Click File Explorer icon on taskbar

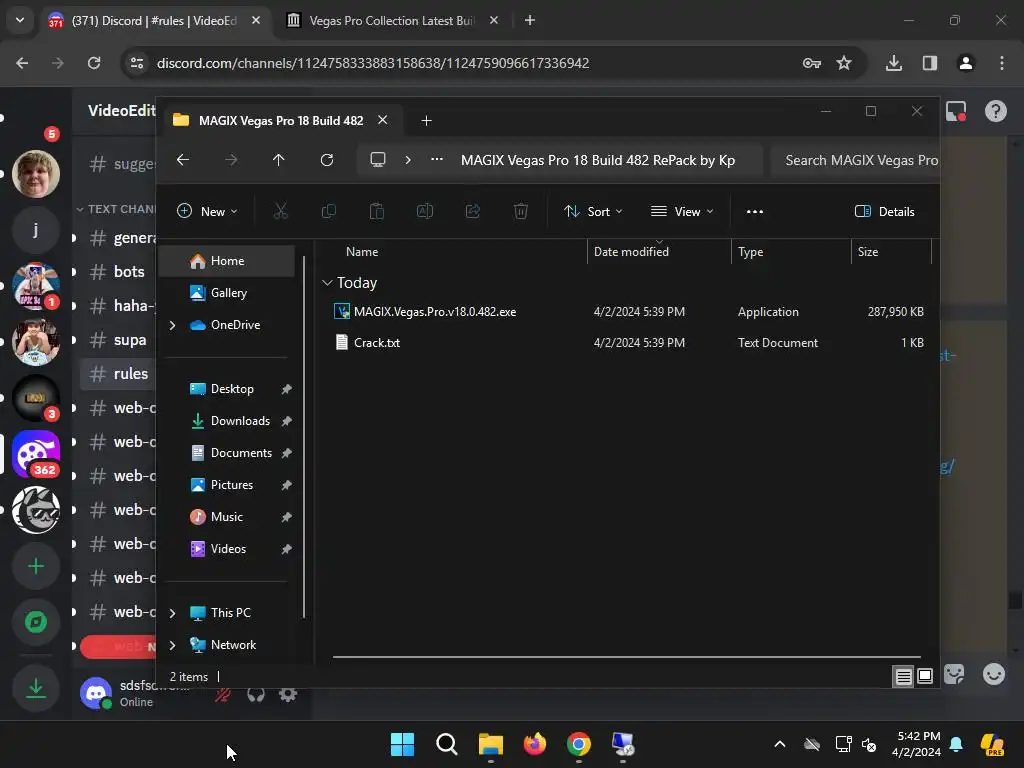point(490,744)
